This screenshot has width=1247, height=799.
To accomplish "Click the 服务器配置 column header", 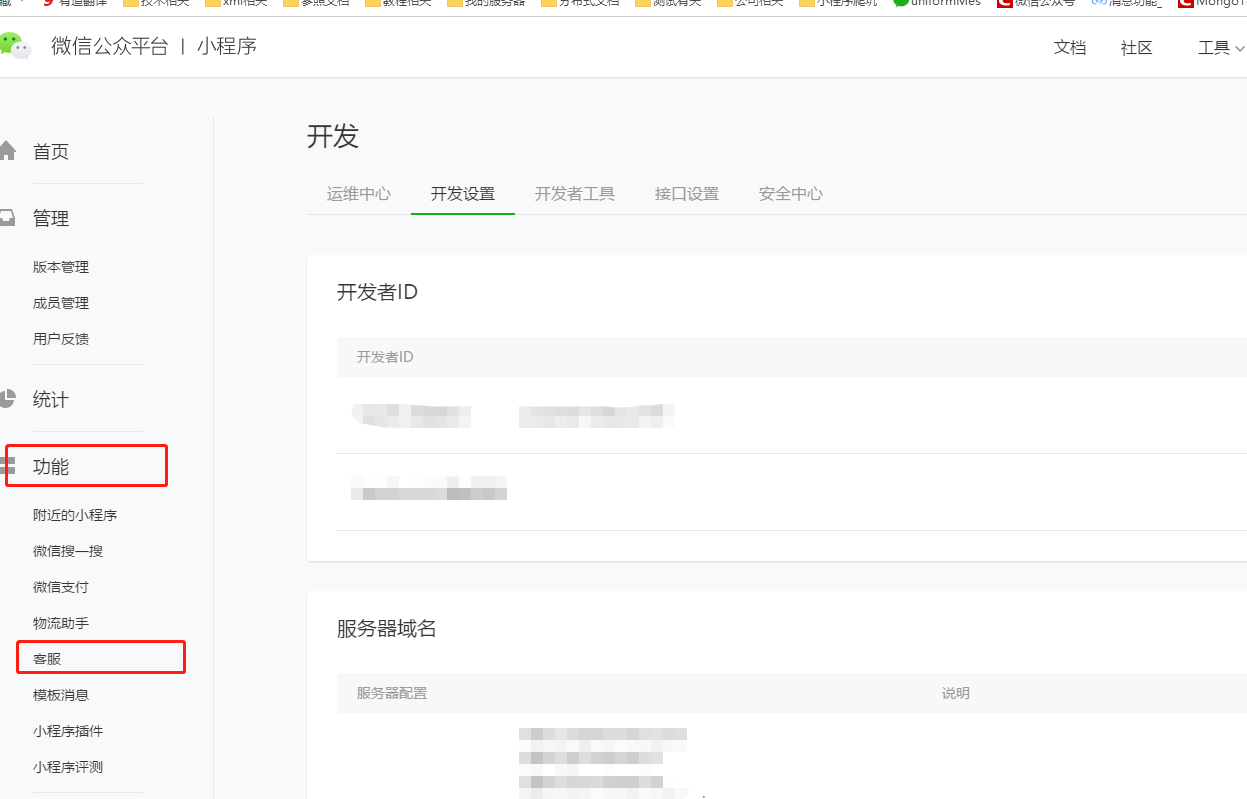I will tap(392, 693).
